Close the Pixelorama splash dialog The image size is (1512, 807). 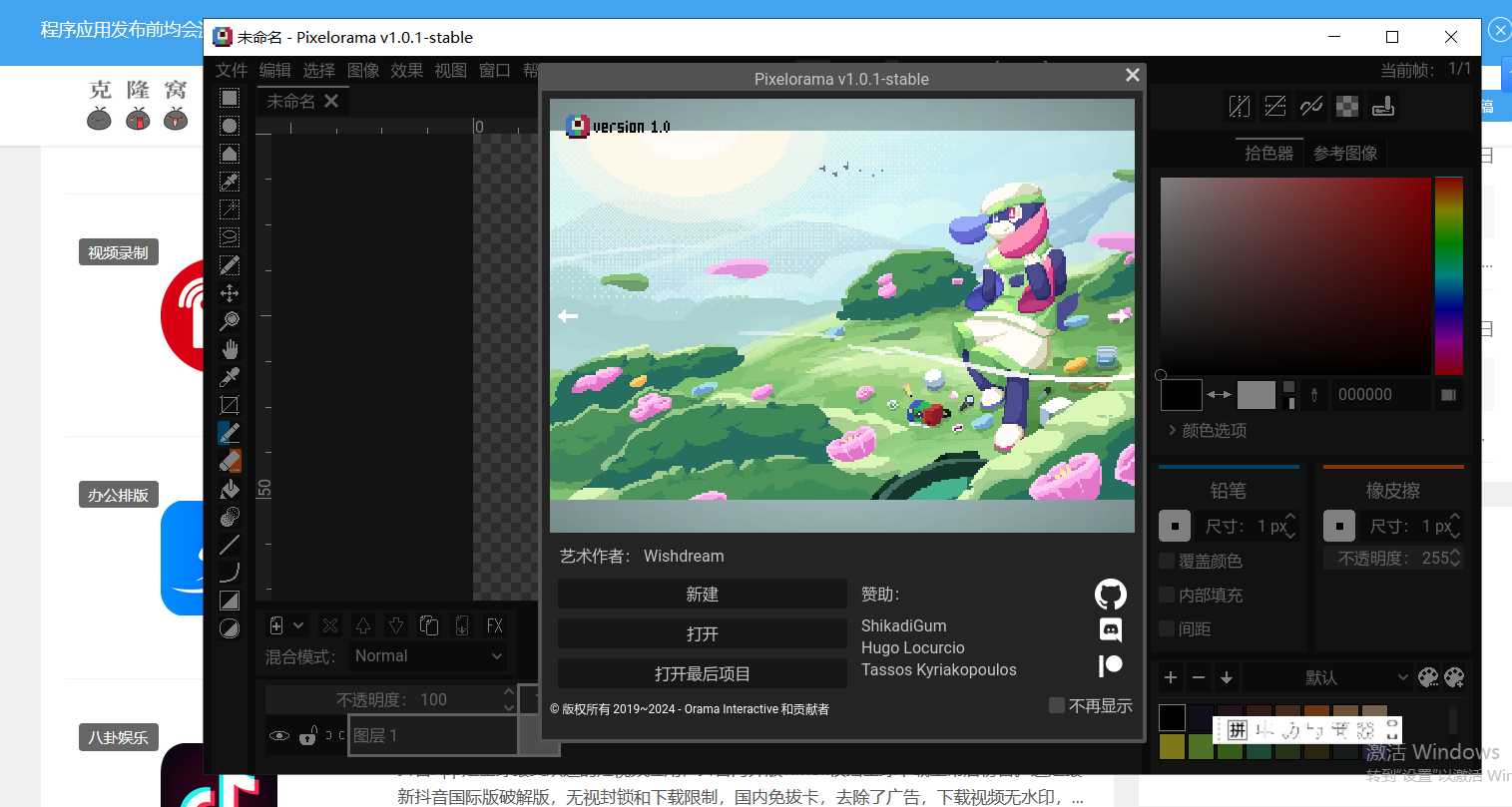(1133, 75)
